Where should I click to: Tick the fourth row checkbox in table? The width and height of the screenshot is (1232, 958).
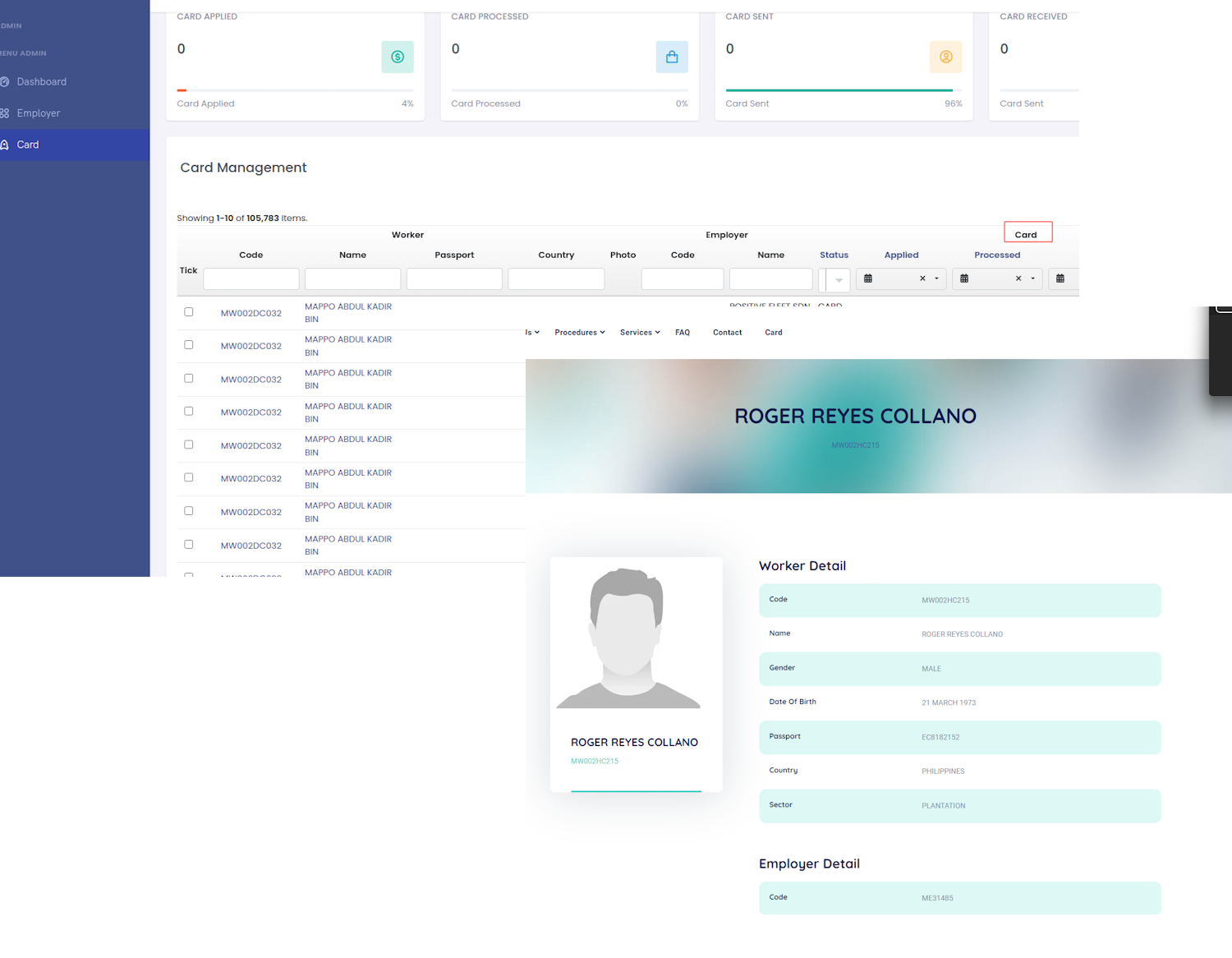pos(189,412)
